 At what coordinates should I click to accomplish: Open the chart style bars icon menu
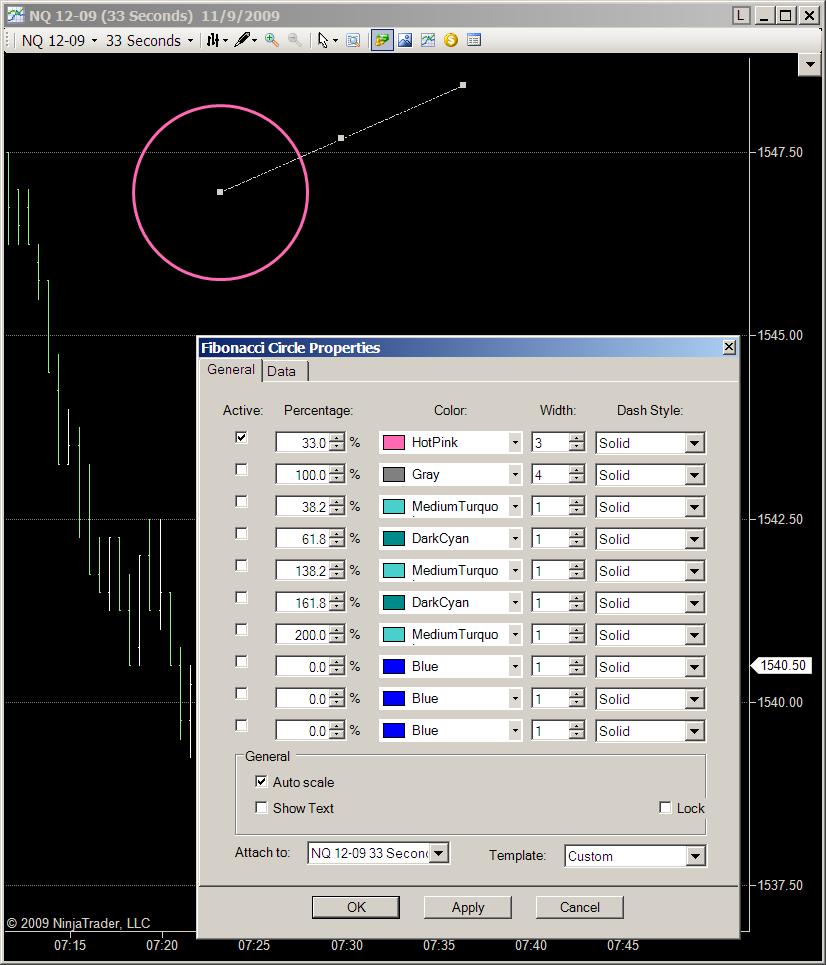pyautogui.click(x=217, y=40)
